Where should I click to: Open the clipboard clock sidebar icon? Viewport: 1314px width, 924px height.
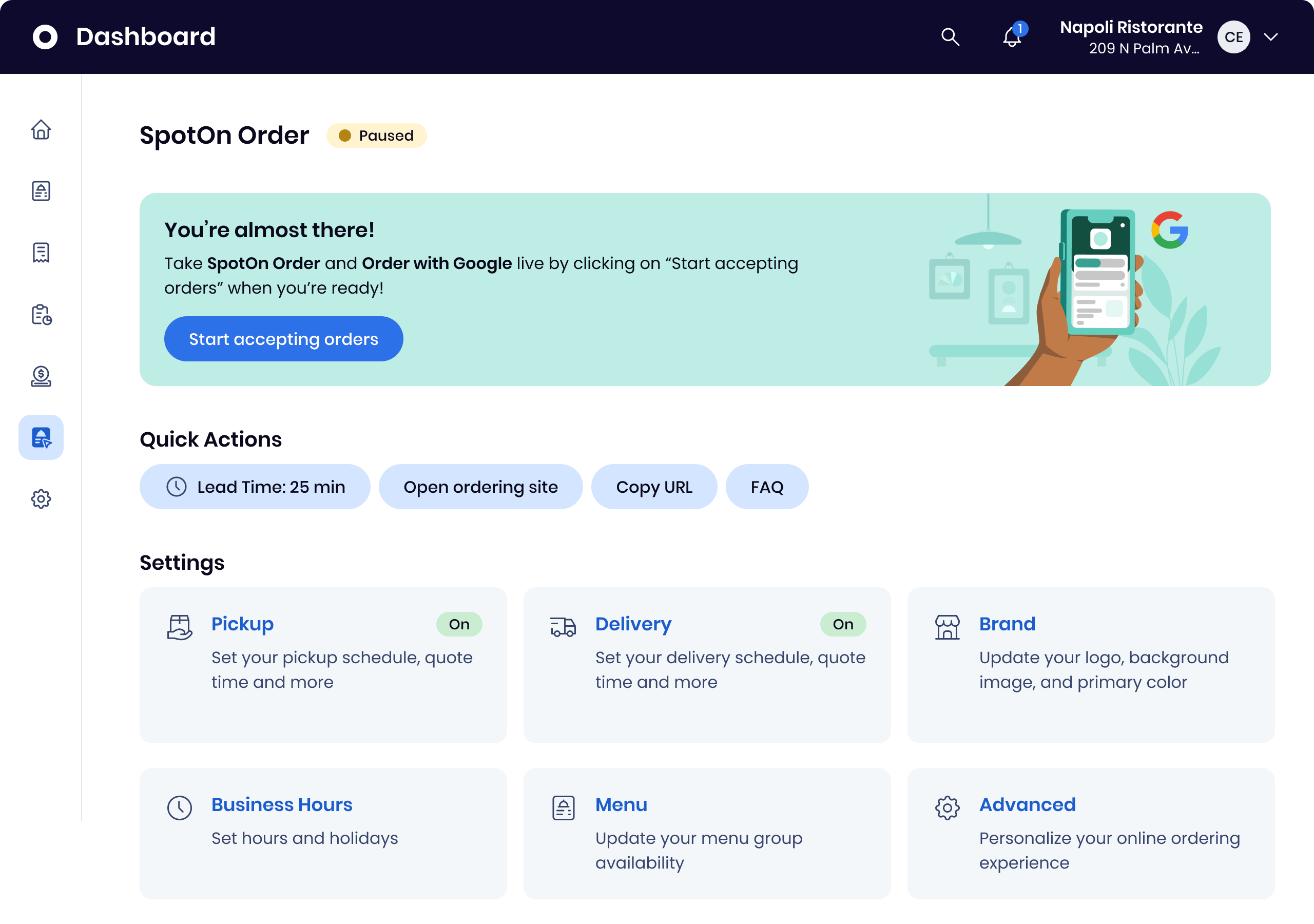pyautogui.click(x=41, y=314)
